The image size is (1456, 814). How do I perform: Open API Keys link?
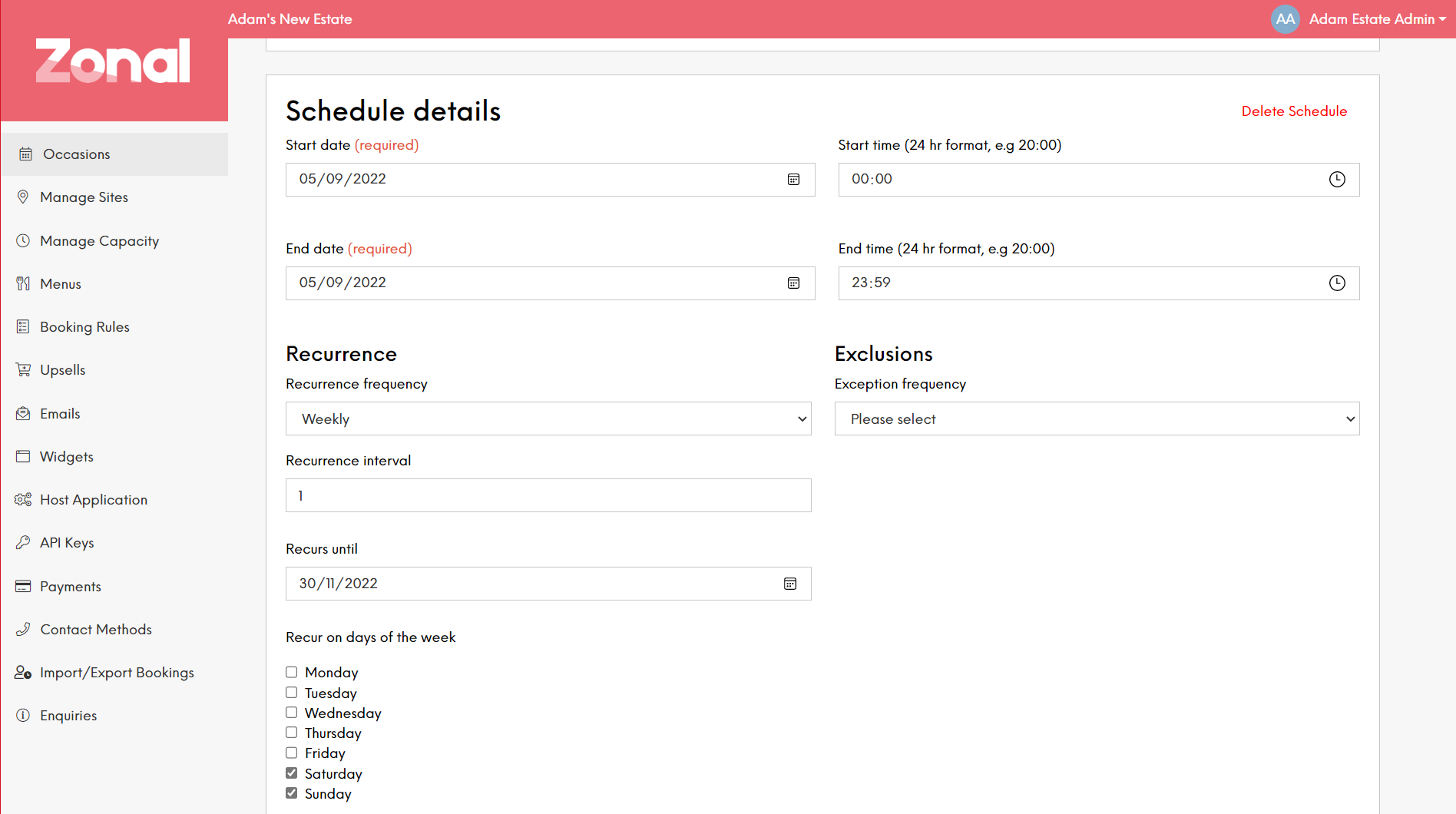67,543
